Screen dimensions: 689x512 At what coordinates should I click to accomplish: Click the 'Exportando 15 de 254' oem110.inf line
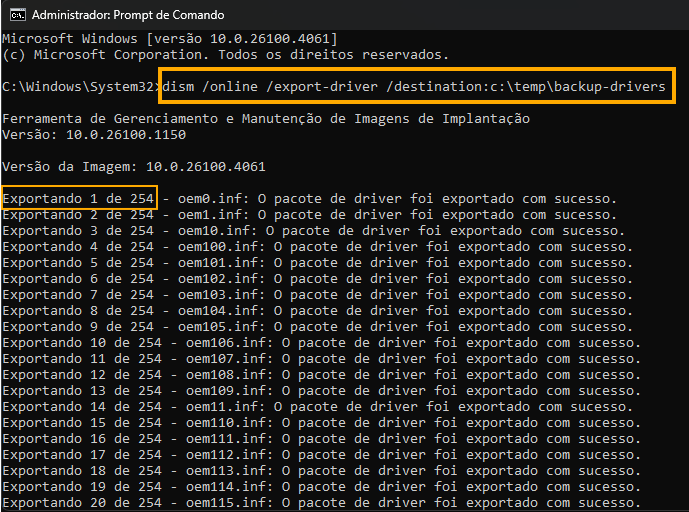pyautogui.click(x=322, y=423)
